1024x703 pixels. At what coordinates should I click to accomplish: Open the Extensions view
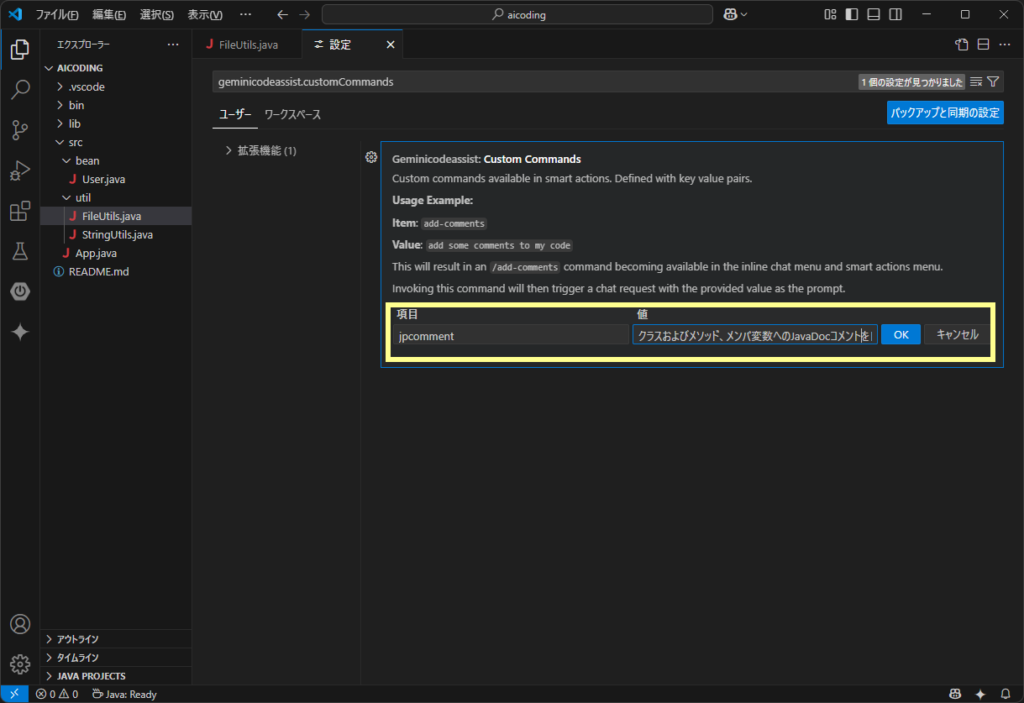(20, 210)
